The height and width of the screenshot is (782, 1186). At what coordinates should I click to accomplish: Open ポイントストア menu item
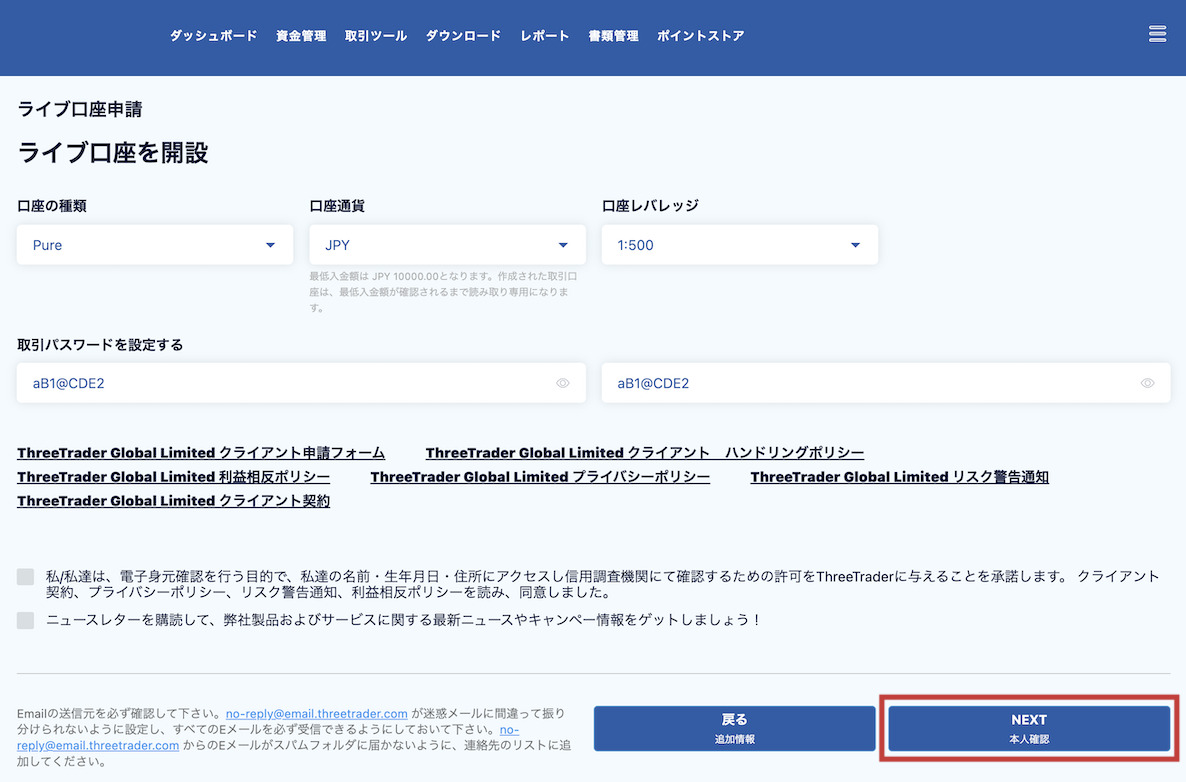(700, 36)
